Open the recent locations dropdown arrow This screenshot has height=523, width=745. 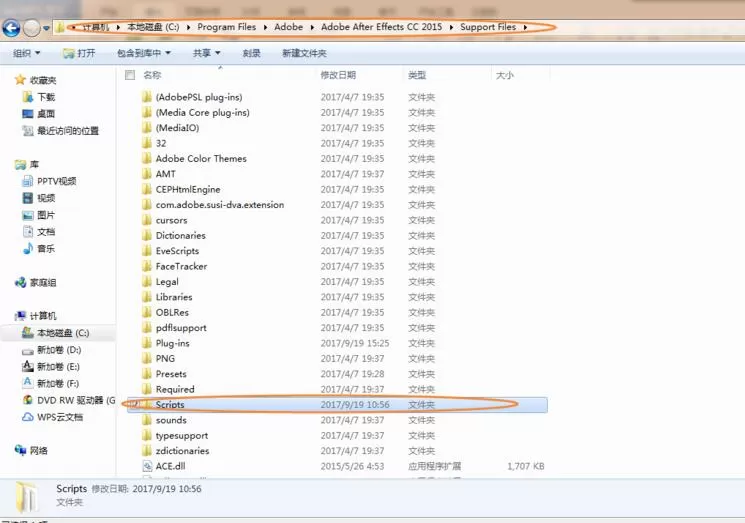pyautogui.click(x=46, y=28)
